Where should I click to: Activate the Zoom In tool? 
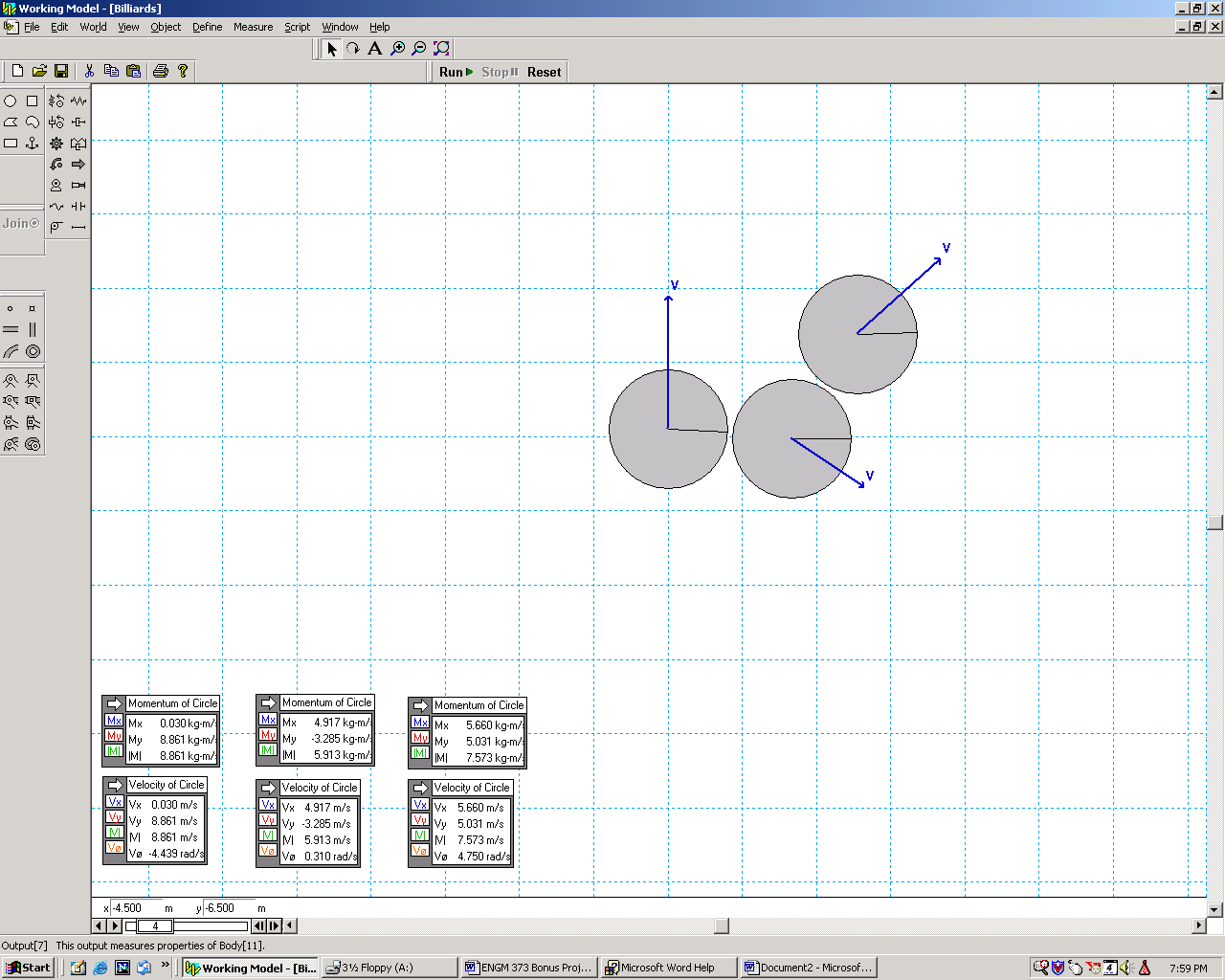coord(398,49)
